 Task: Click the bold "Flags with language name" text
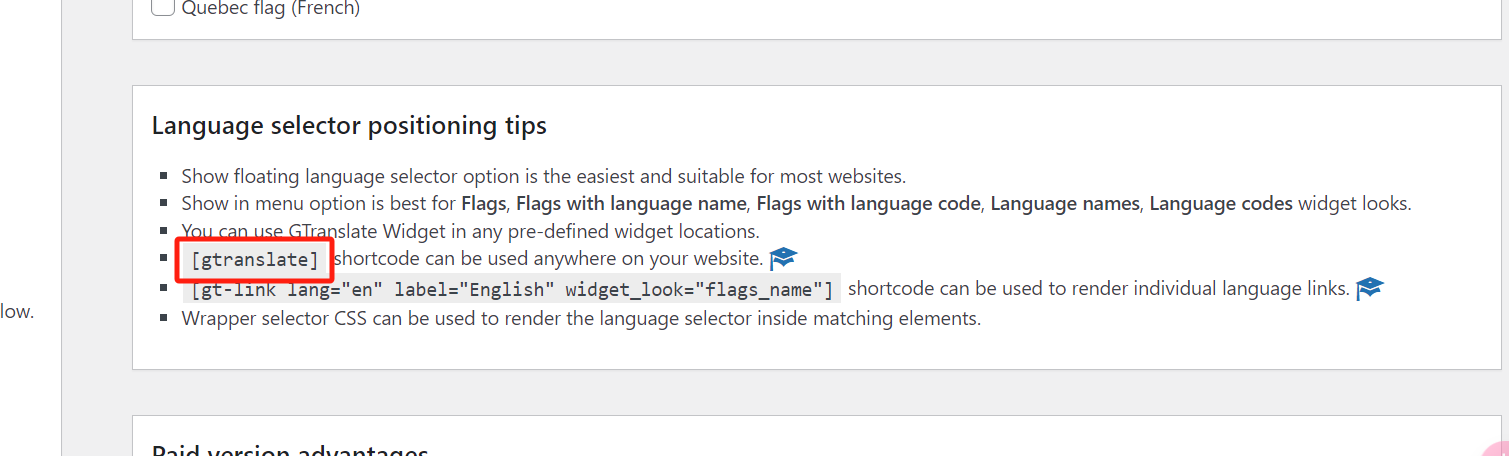coord(632,204)
